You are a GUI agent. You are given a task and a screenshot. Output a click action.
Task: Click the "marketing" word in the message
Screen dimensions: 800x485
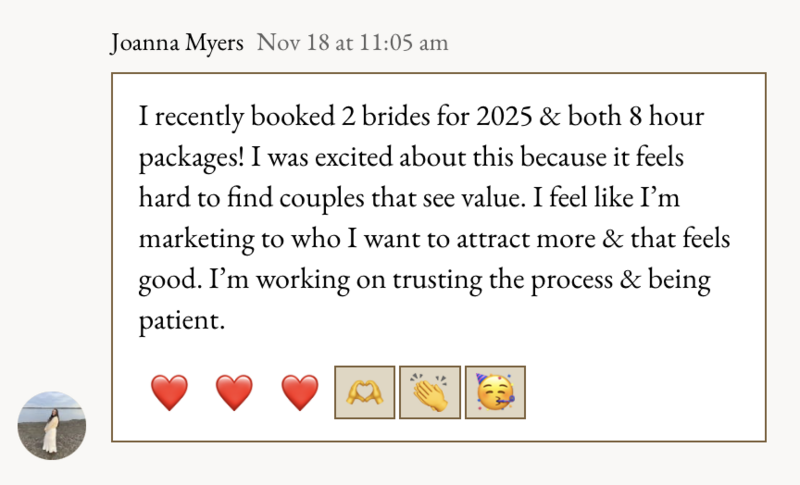click(x=196, y=239)
